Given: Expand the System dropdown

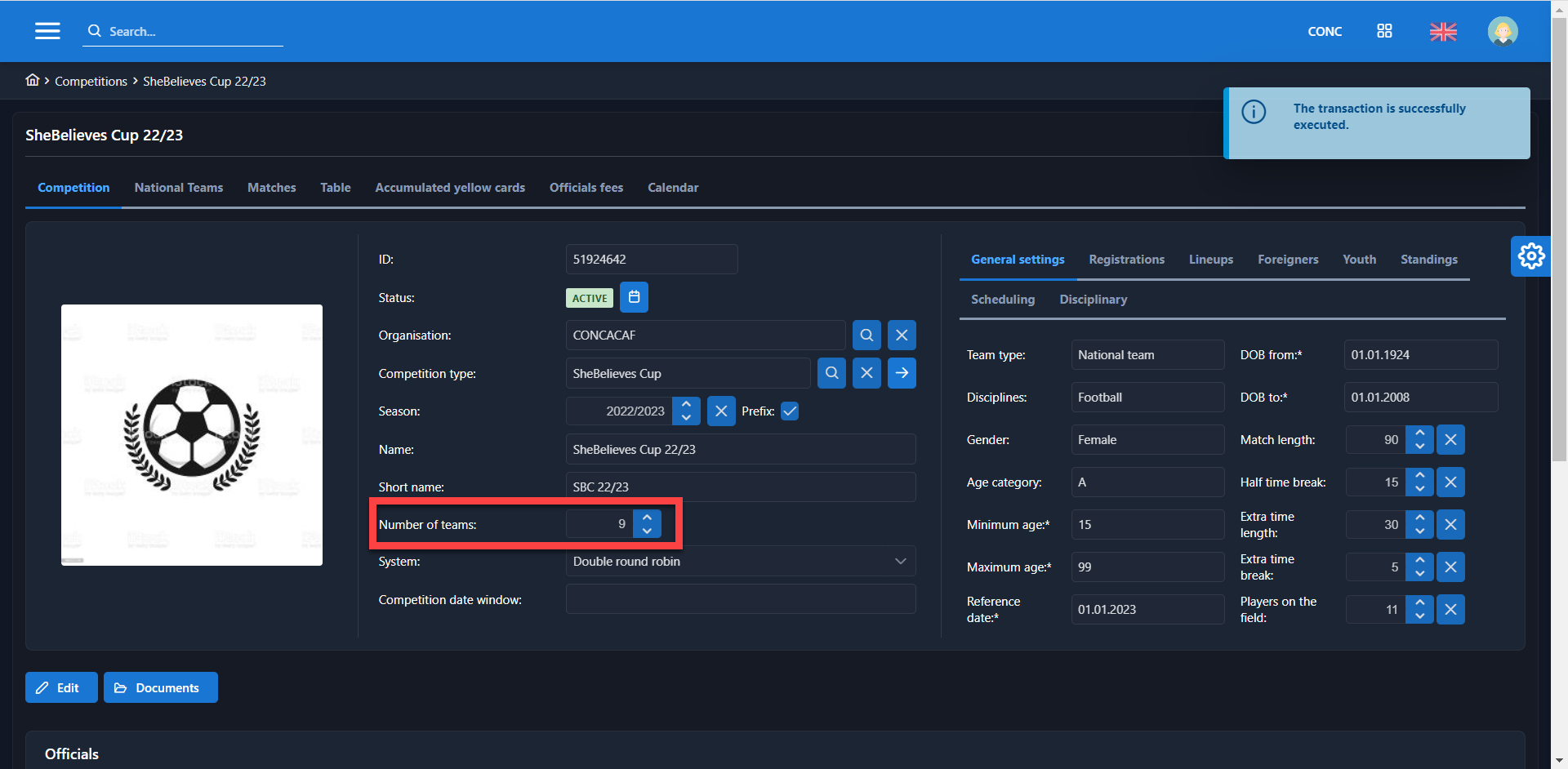Looking at the screenshot, I should [x=900, y=562].
